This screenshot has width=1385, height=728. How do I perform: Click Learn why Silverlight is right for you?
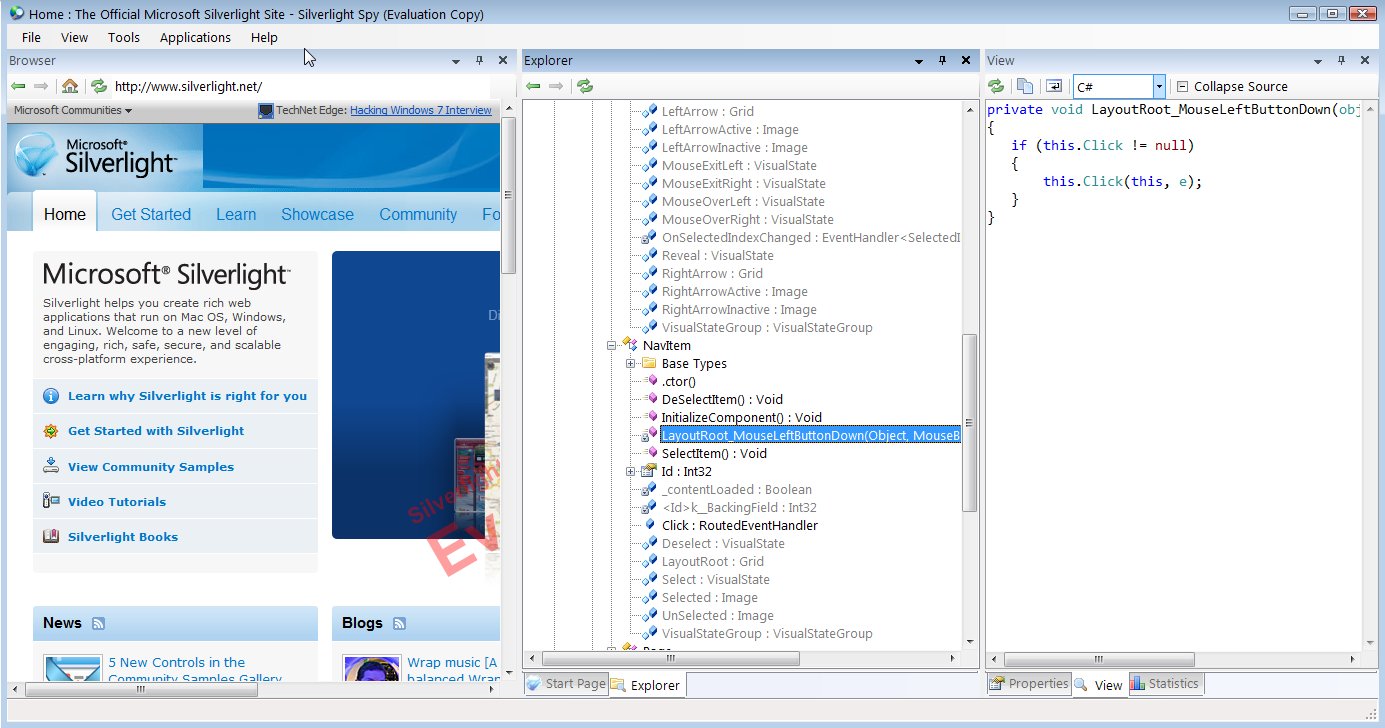(187, 396)
